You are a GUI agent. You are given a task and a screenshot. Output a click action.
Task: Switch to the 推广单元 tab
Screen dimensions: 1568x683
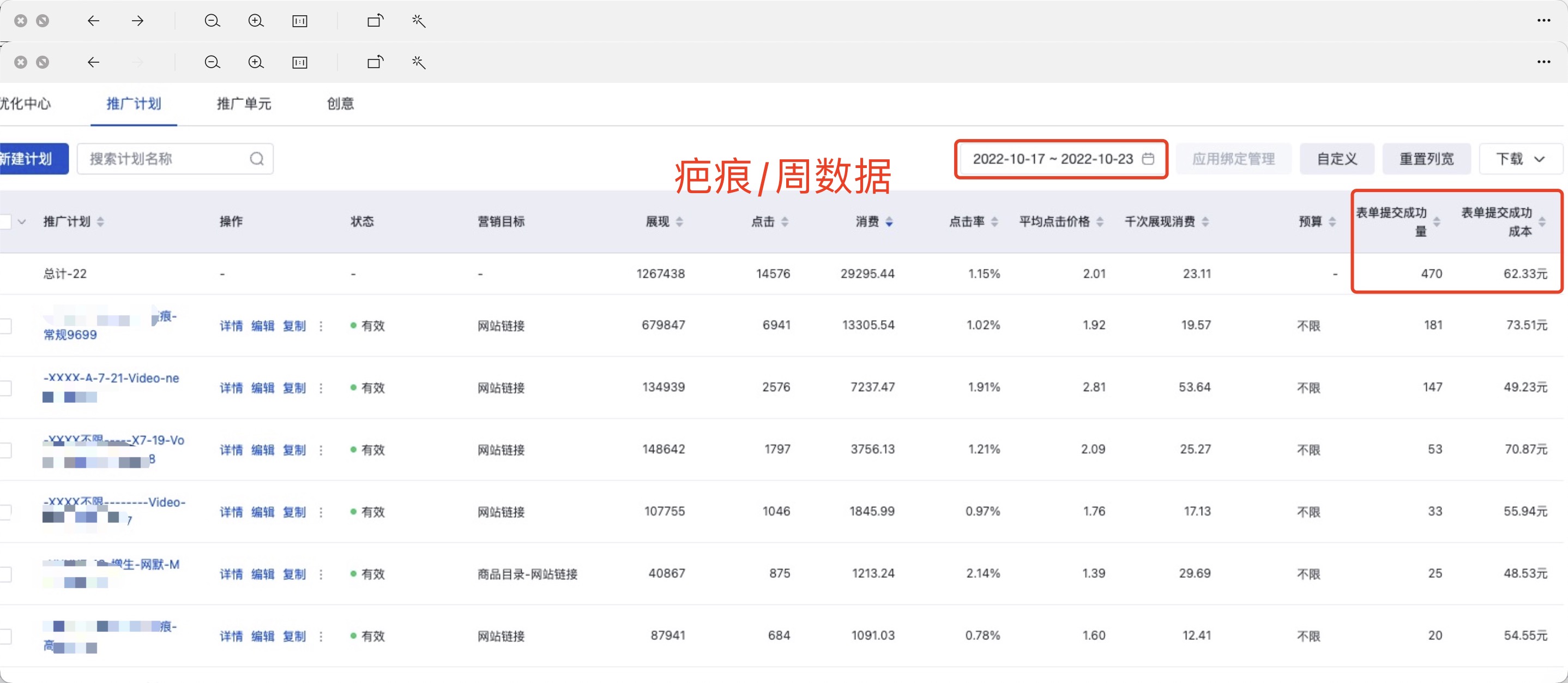point(244,104)
